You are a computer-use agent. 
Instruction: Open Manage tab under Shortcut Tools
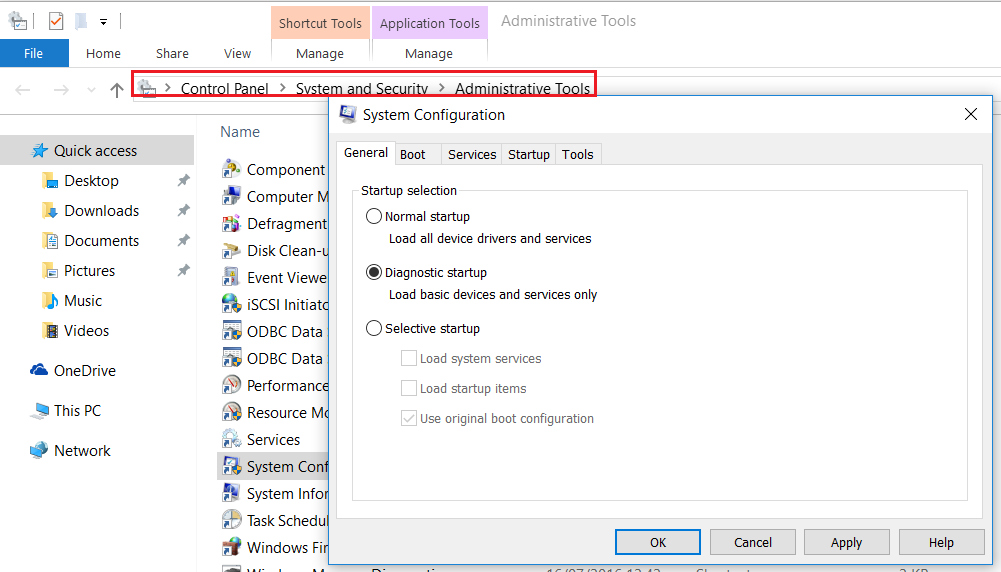pos(320,54)
